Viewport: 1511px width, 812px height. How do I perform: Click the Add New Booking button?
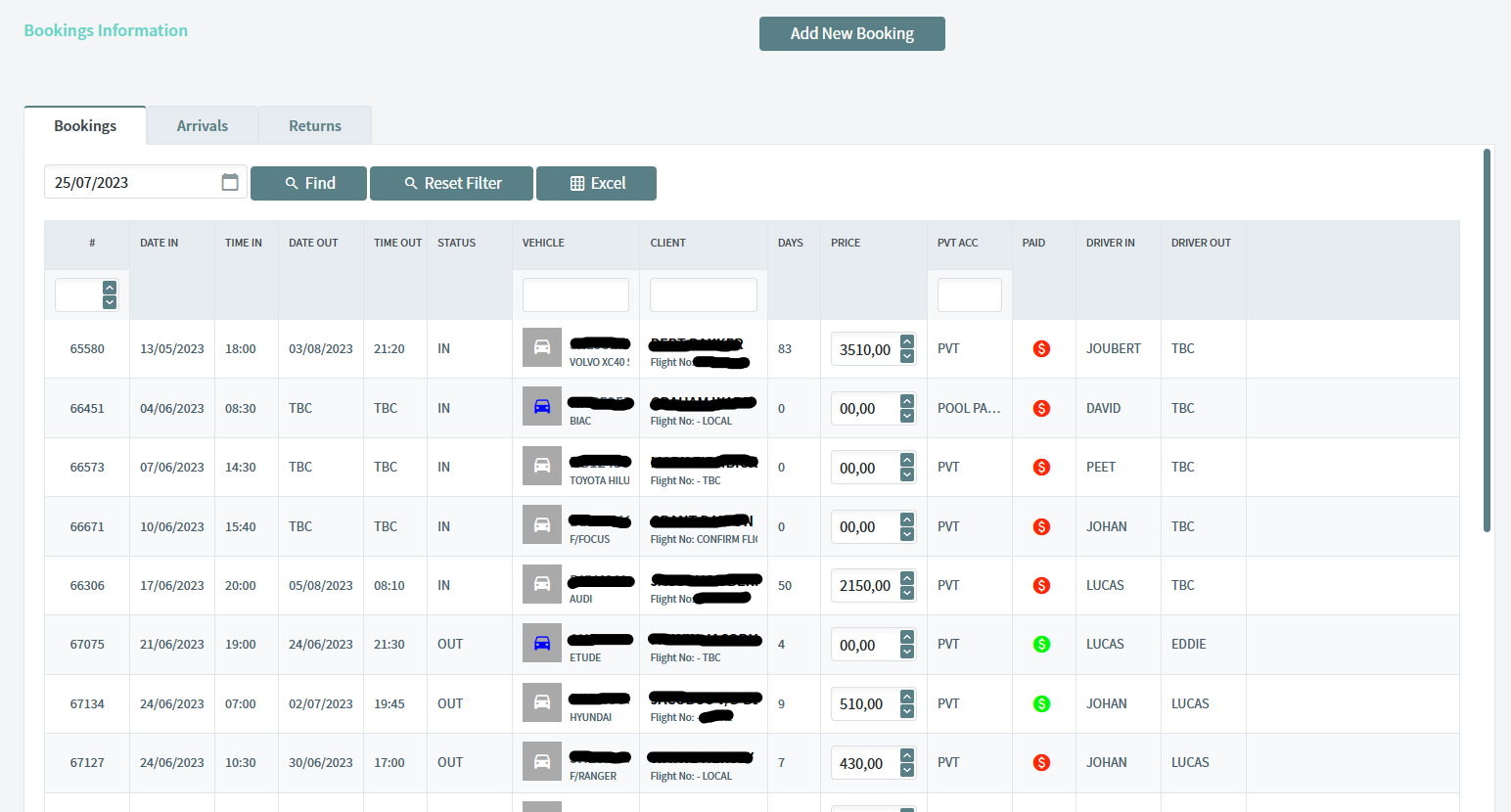(851, 33)
